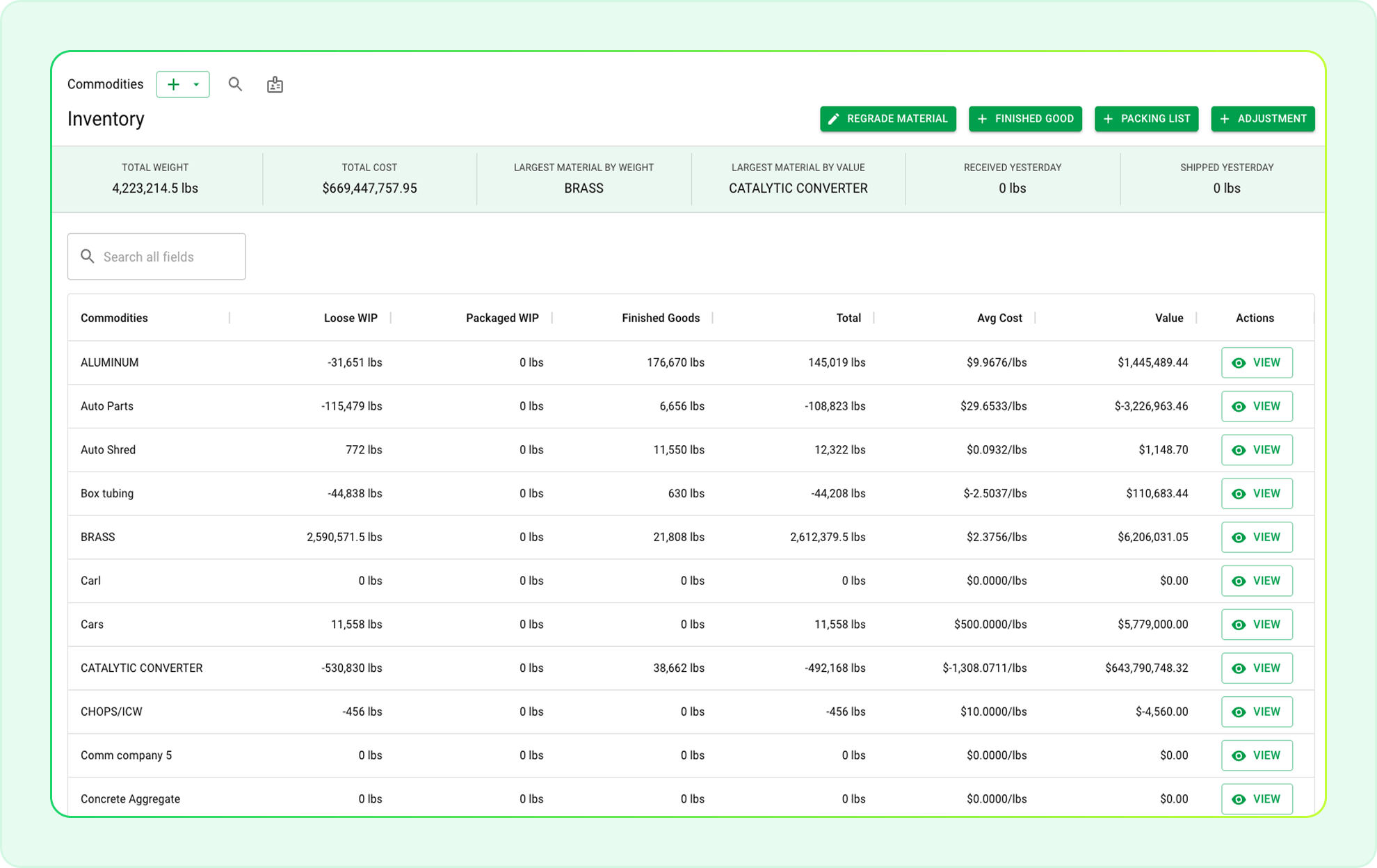Open view for BRASS inventory

point(1256,537)
